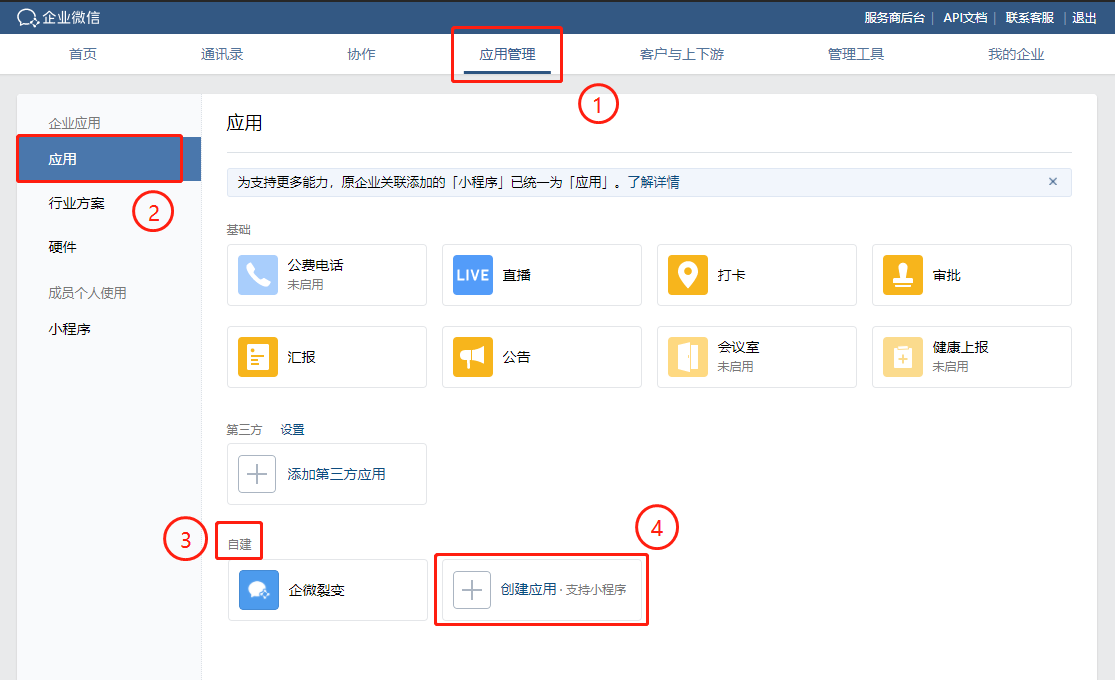
Task: Click the plus icon for 创建应用
Action: point(473,590)
